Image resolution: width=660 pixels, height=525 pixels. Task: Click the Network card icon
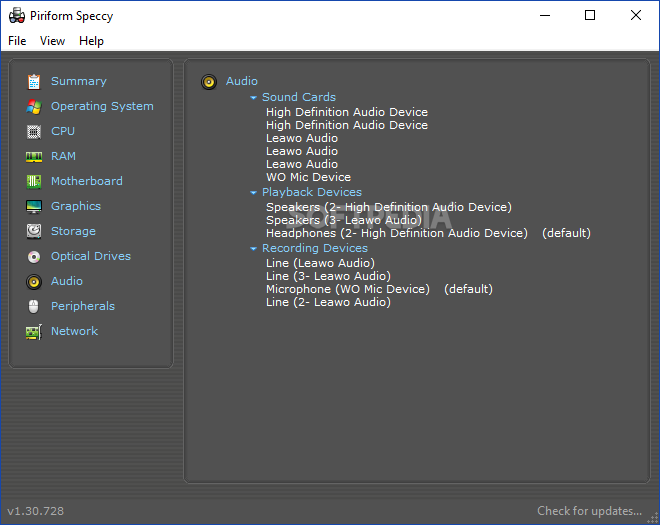tap(34, 332)
